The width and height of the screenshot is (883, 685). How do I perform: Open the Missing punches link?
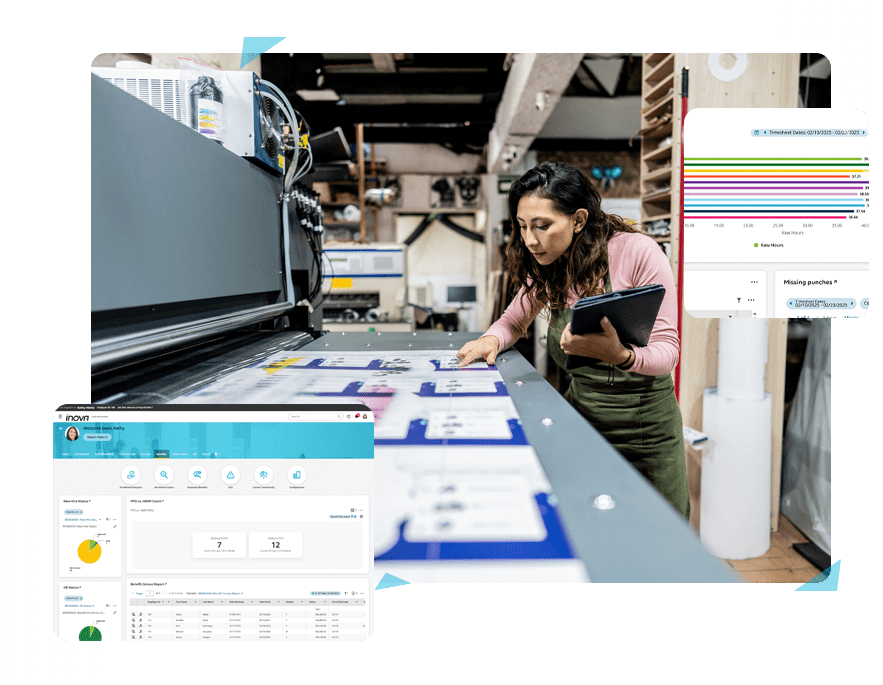point(810,282)
